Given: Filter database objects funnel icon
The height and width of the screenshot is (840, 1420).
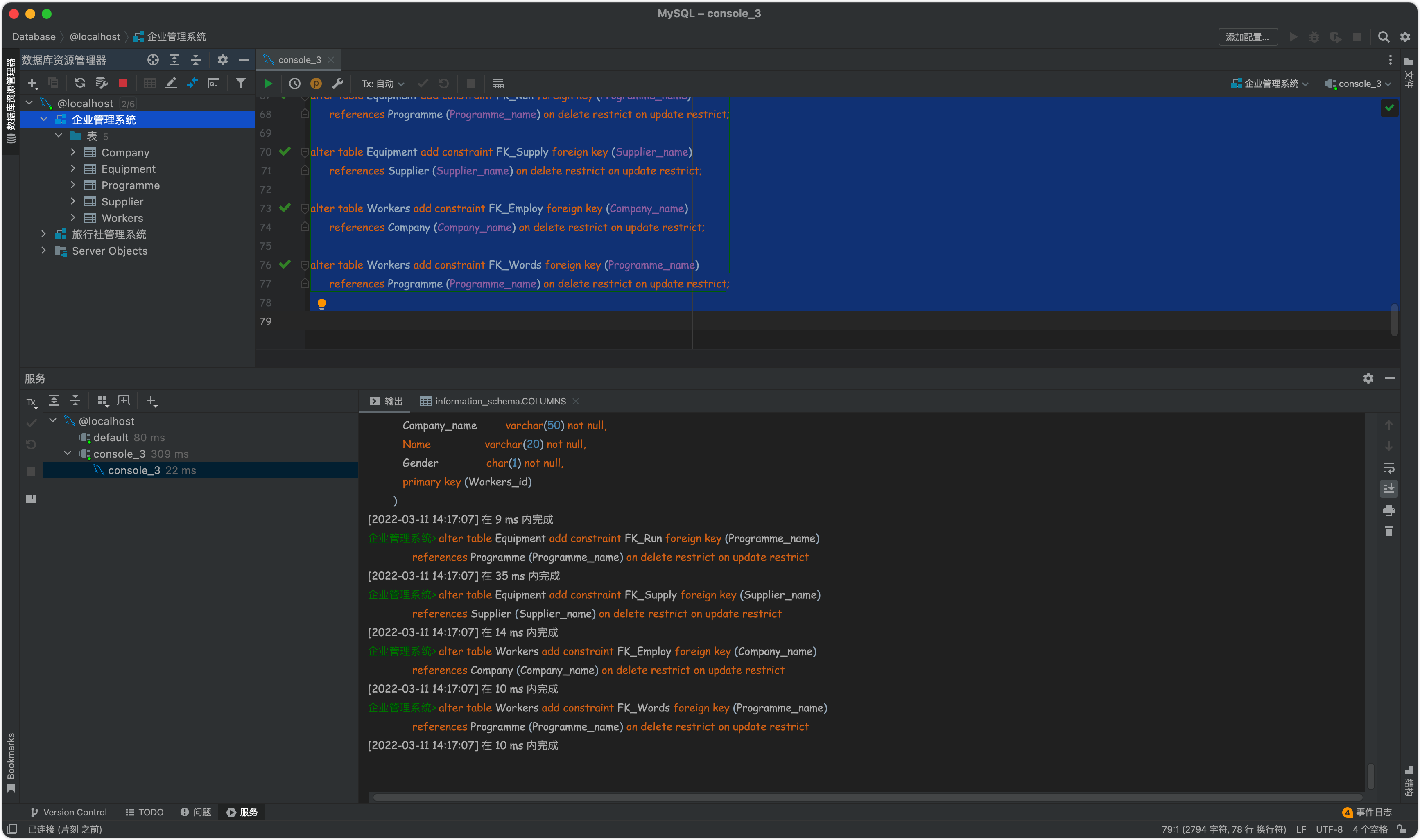Looking at the screenshot, I should coord(241,83).
